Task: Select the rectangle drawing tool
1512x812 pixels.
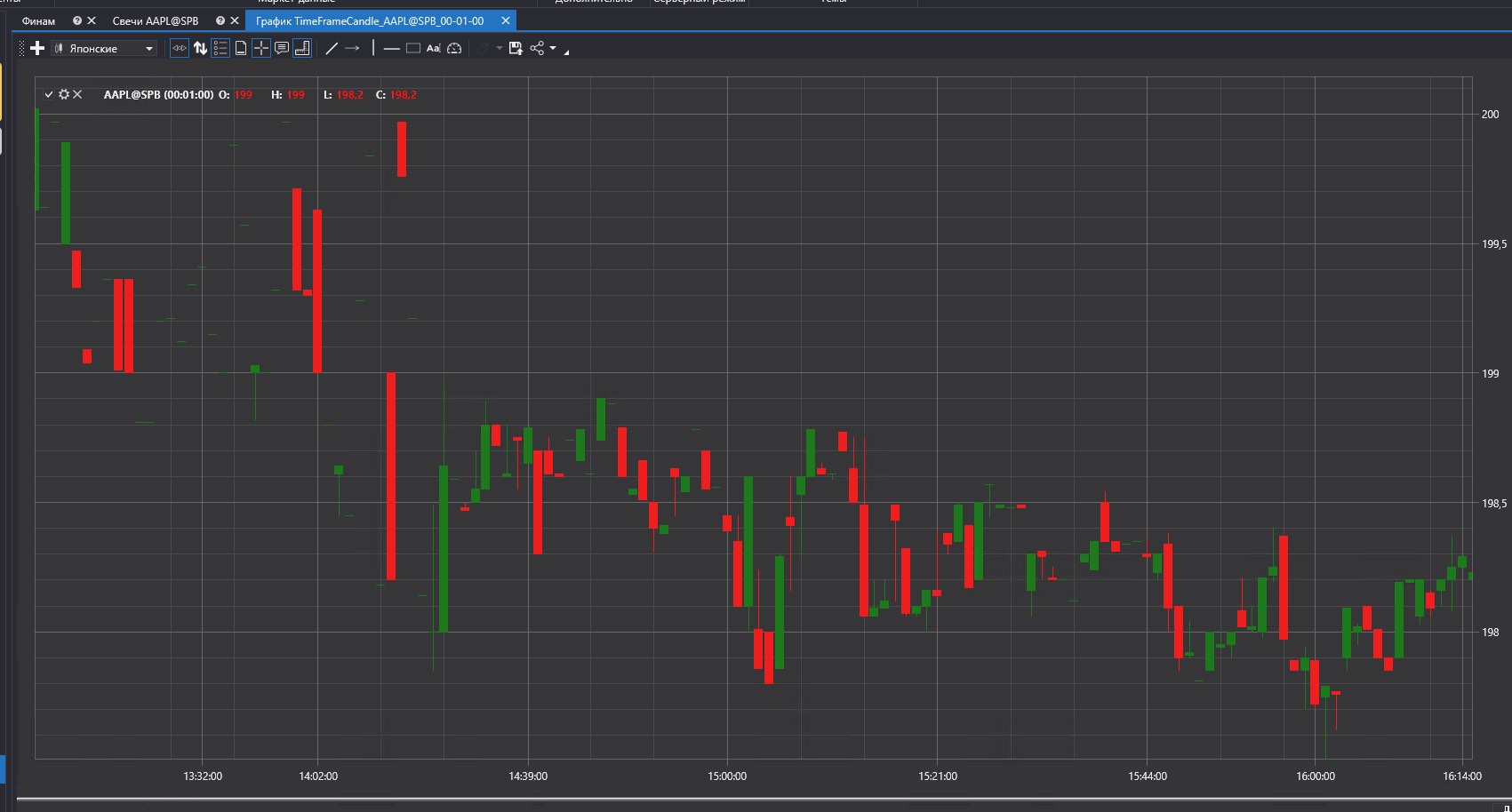Action: [x=412, y=48]
